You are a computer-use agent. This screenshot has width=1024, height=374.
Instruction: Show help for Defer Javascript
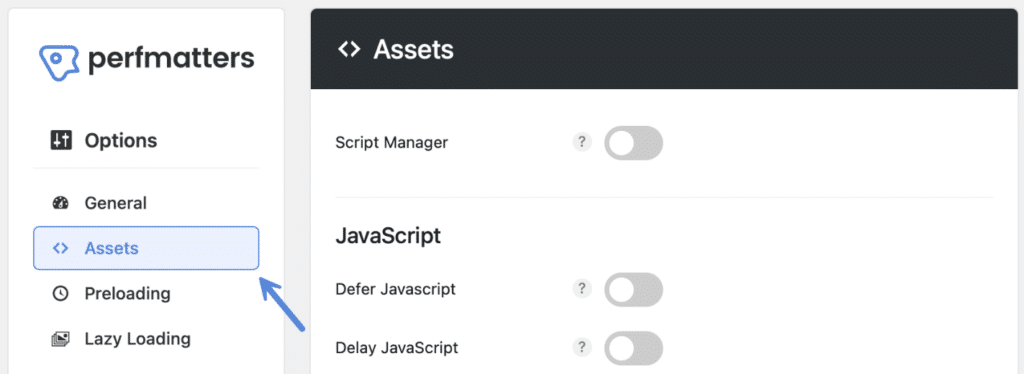[582, 288]
